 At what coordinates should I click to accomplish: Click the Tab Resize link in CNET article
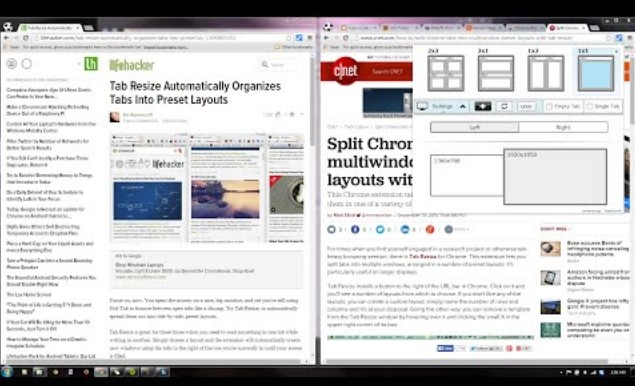click(x=422, y=257)
